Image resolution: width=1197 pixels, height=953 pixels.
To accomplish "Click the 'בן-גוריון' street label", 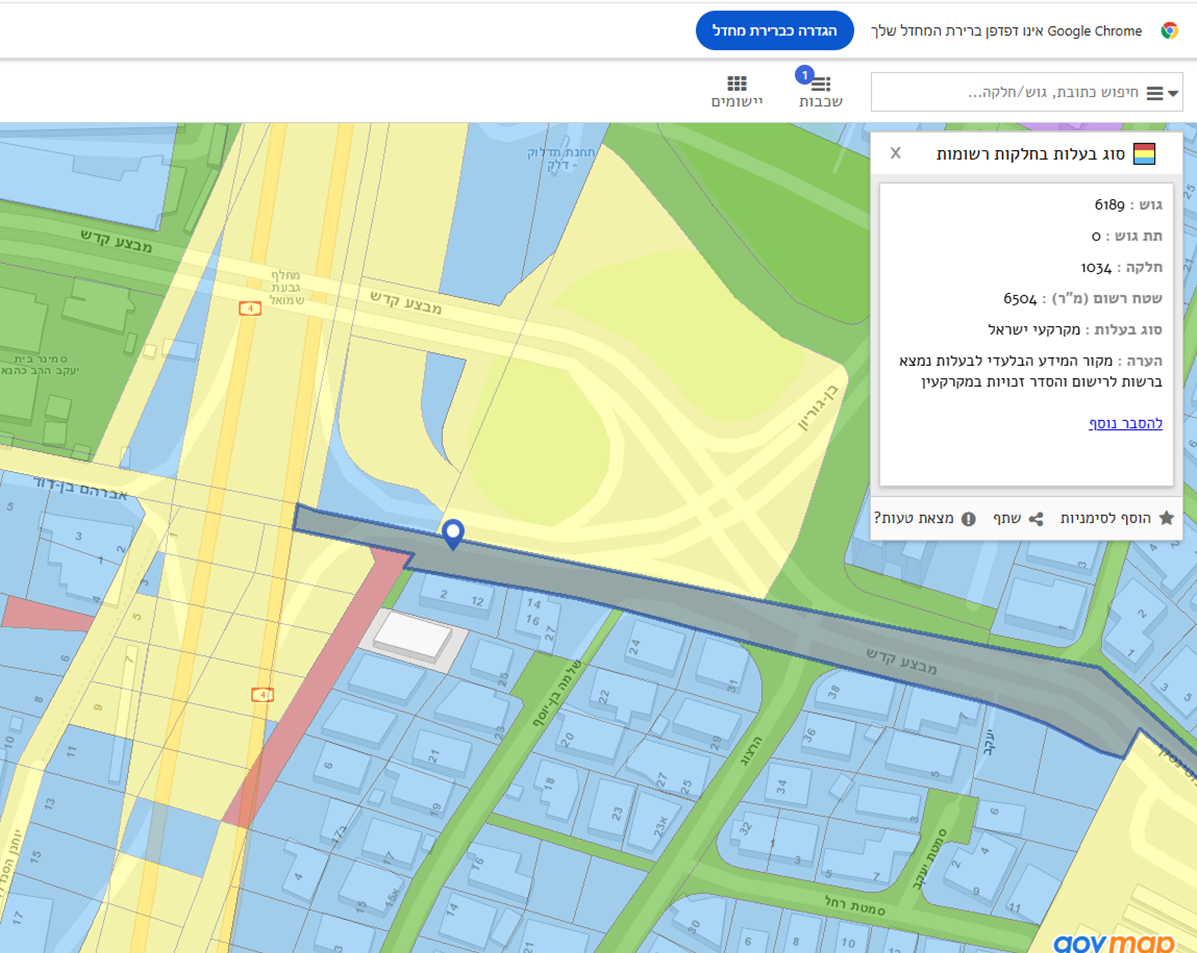I will [818, 409].
